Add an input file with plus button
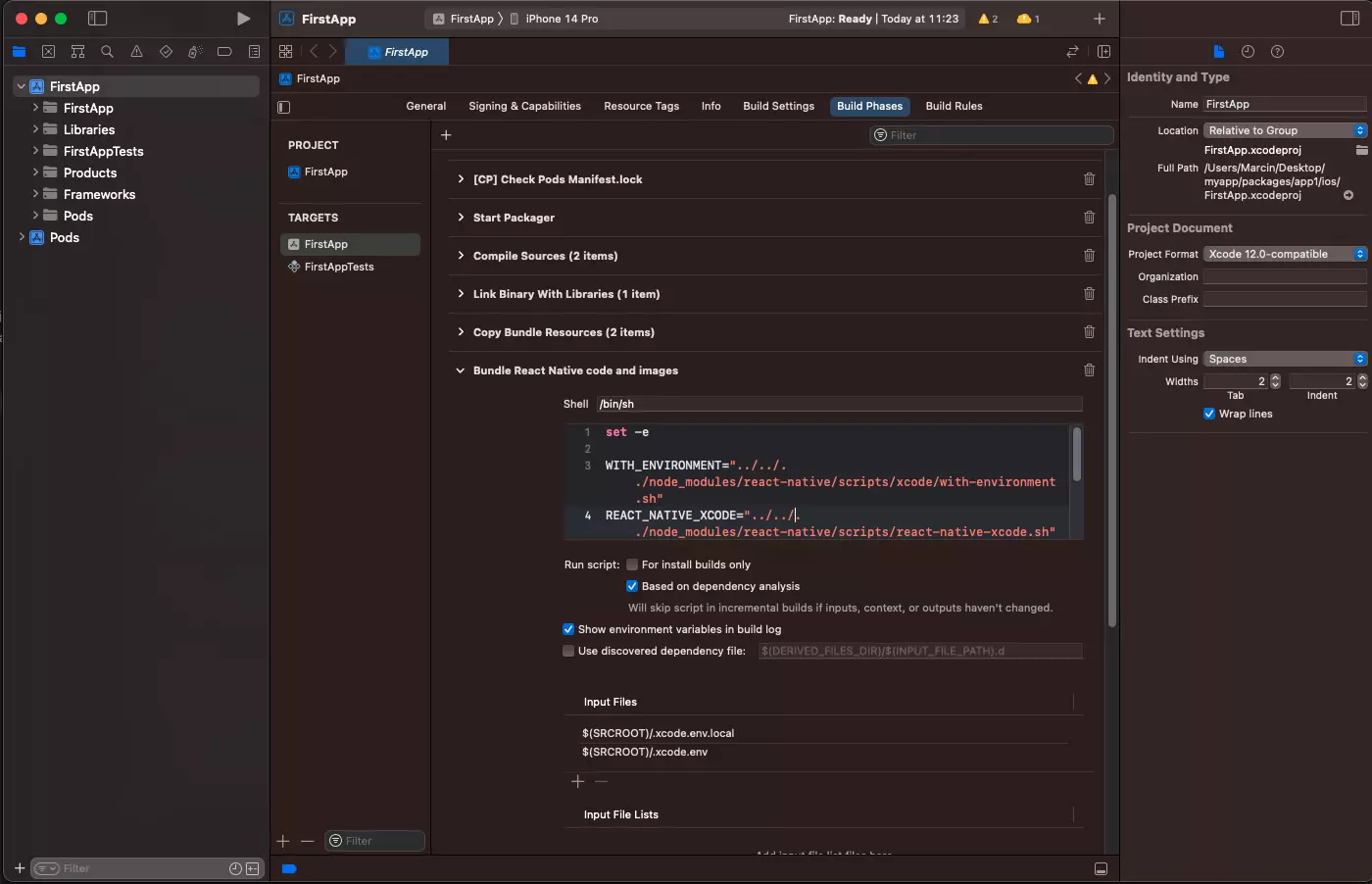Viewport: 1372px width, 884px height. pos(577,781)
